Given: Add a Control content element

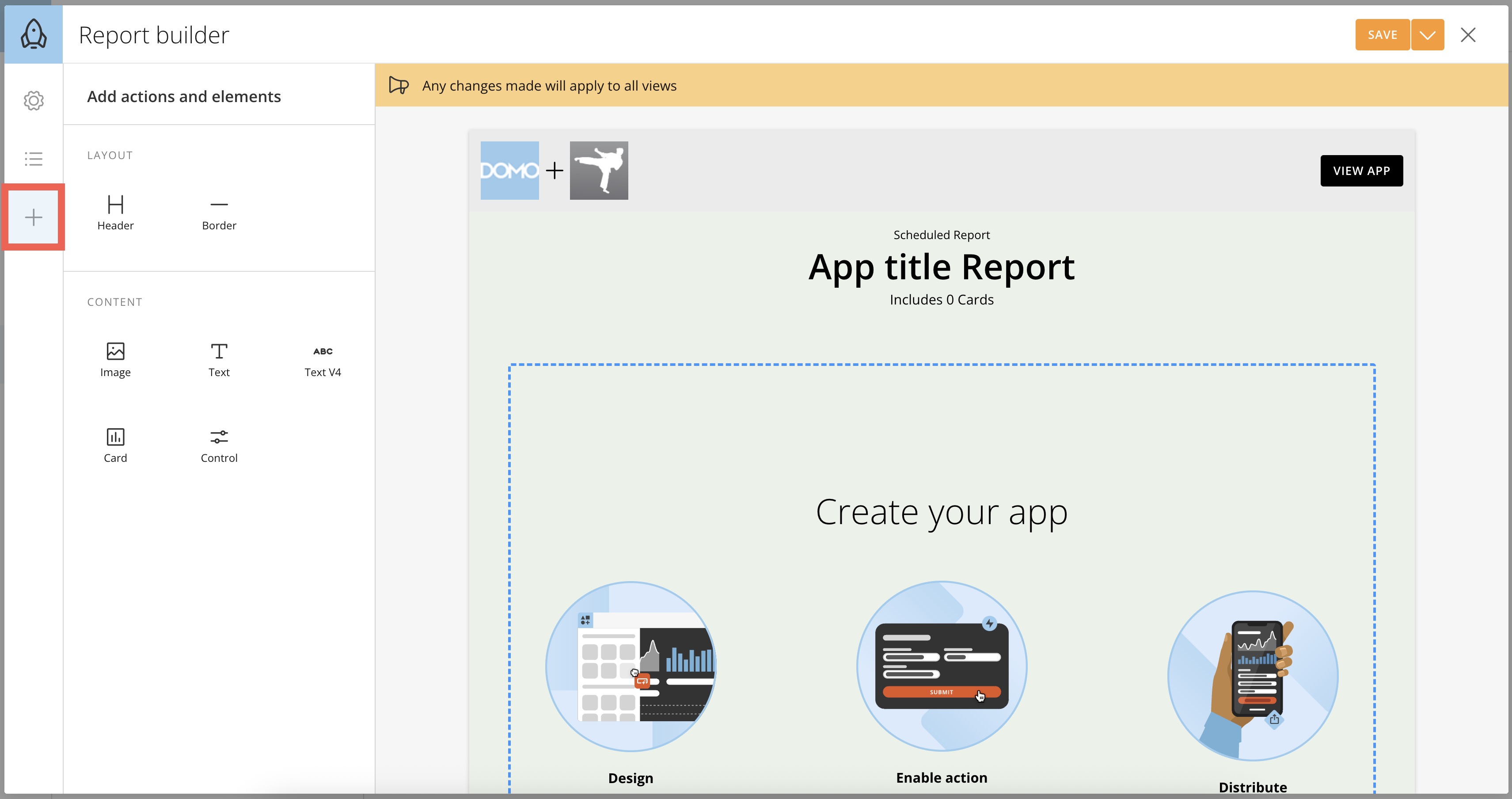Looking at the screenshot, I should point(219,445).
